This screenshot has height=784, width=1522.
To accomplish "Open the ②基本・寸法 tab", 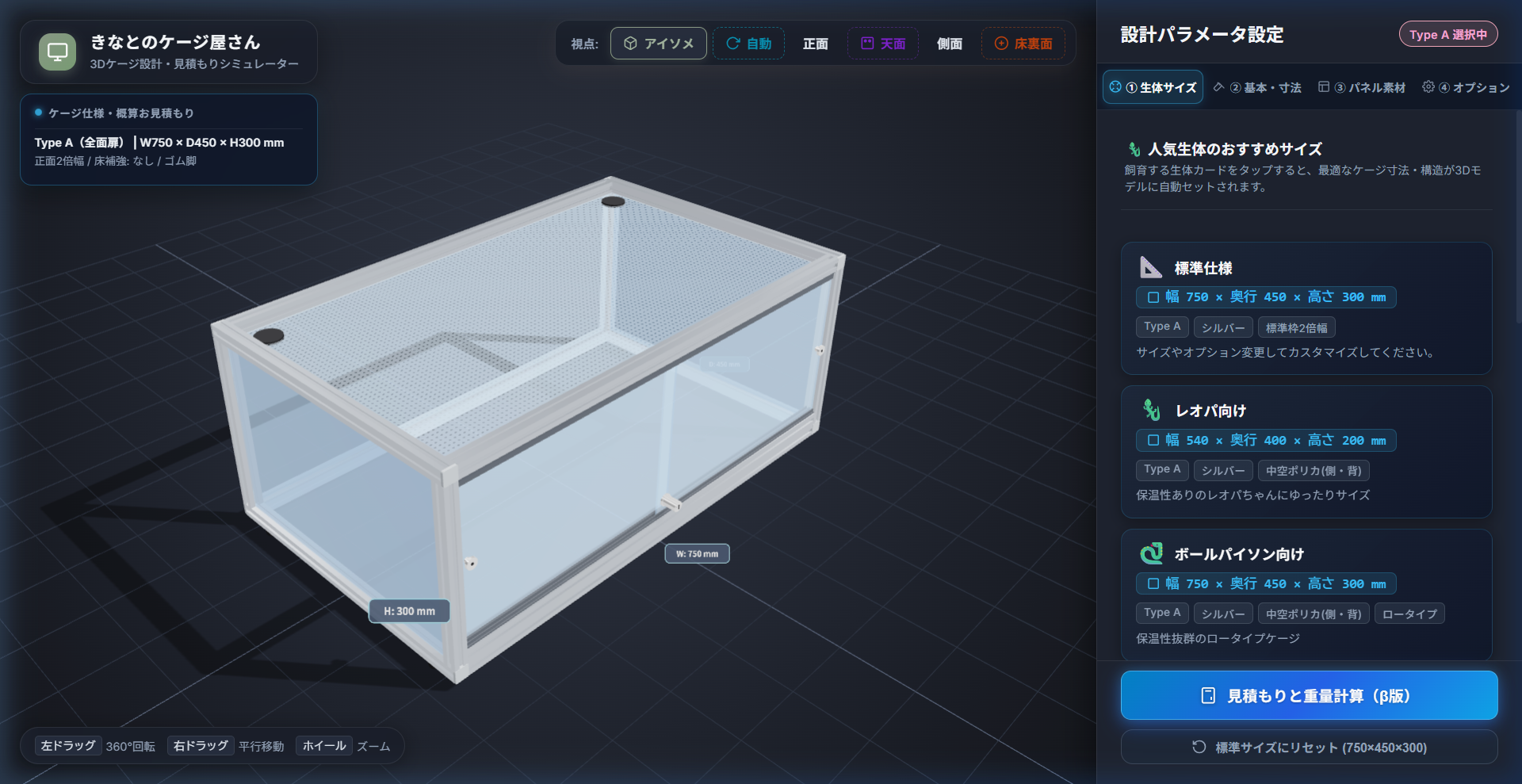I will point(1257,87).
